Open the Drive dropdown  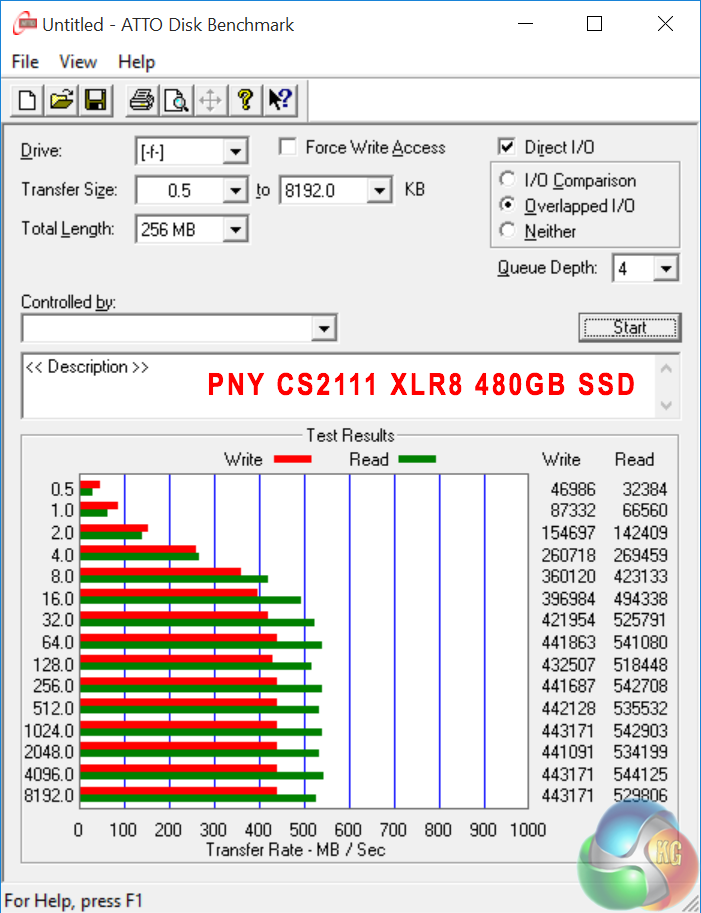pyautogui.click(x=235, y=152)
